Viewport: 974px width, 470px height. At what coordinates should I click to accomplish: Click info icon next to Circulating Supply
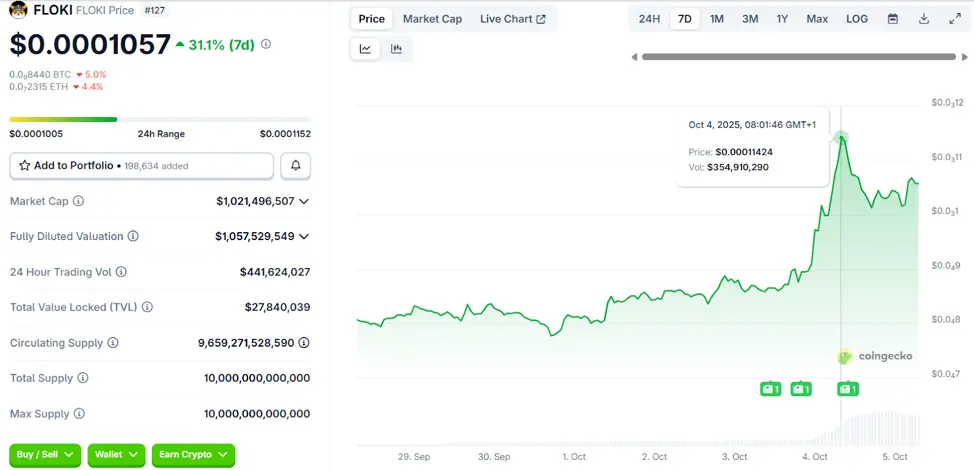pos(113,343)
